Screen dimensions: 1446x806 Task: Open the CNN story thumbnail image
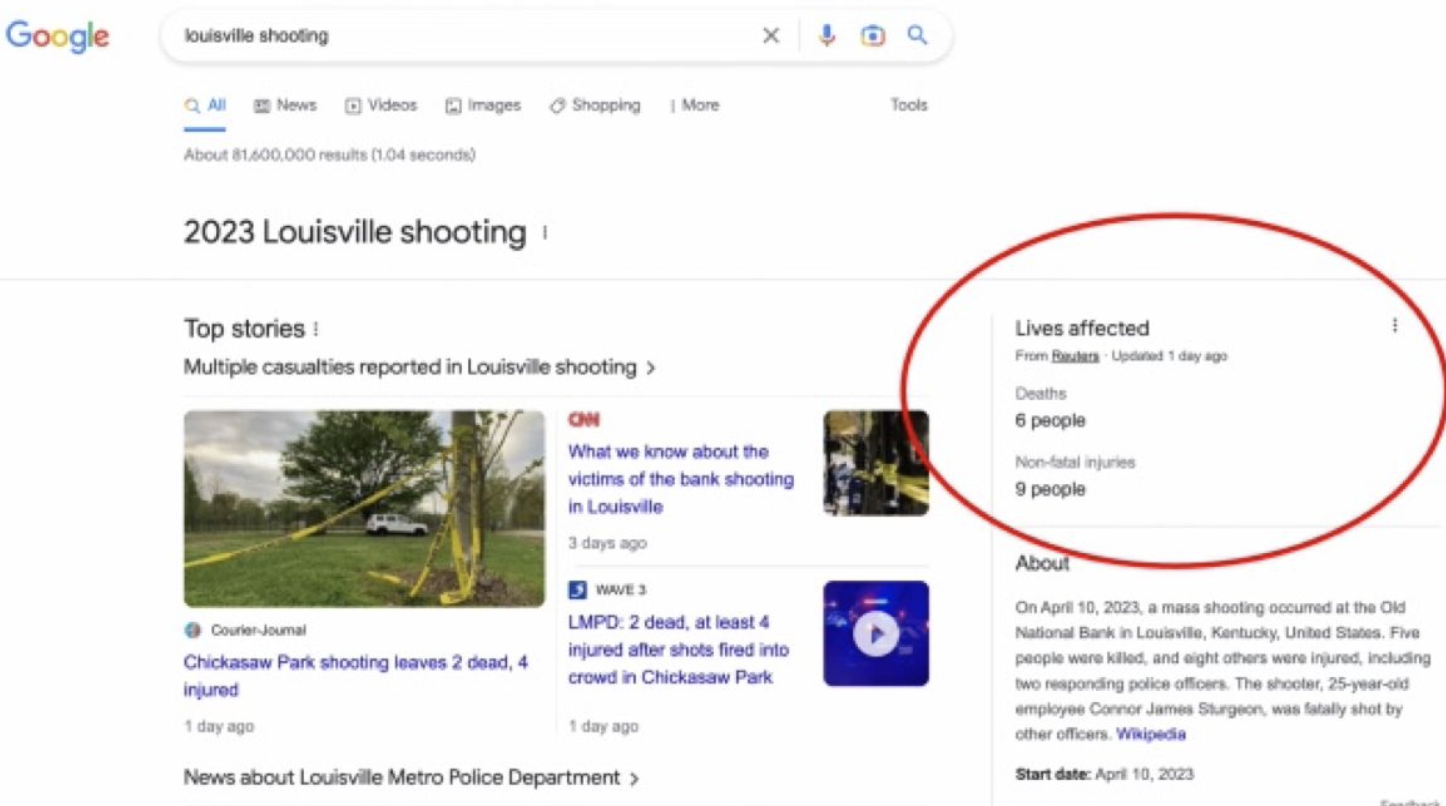click(876, 463)
